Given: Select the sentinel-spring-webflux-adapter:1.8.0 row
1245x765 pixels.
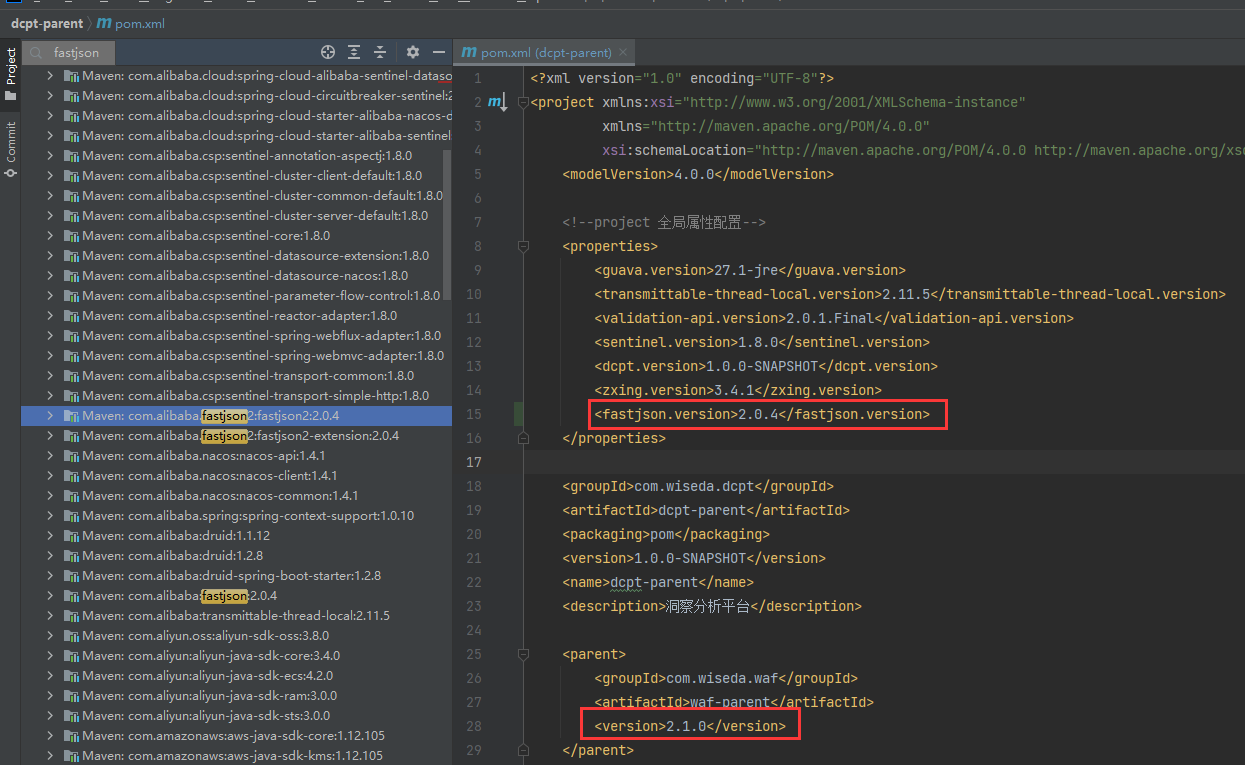Looking at the screenshot, I should tap(236, 336).
